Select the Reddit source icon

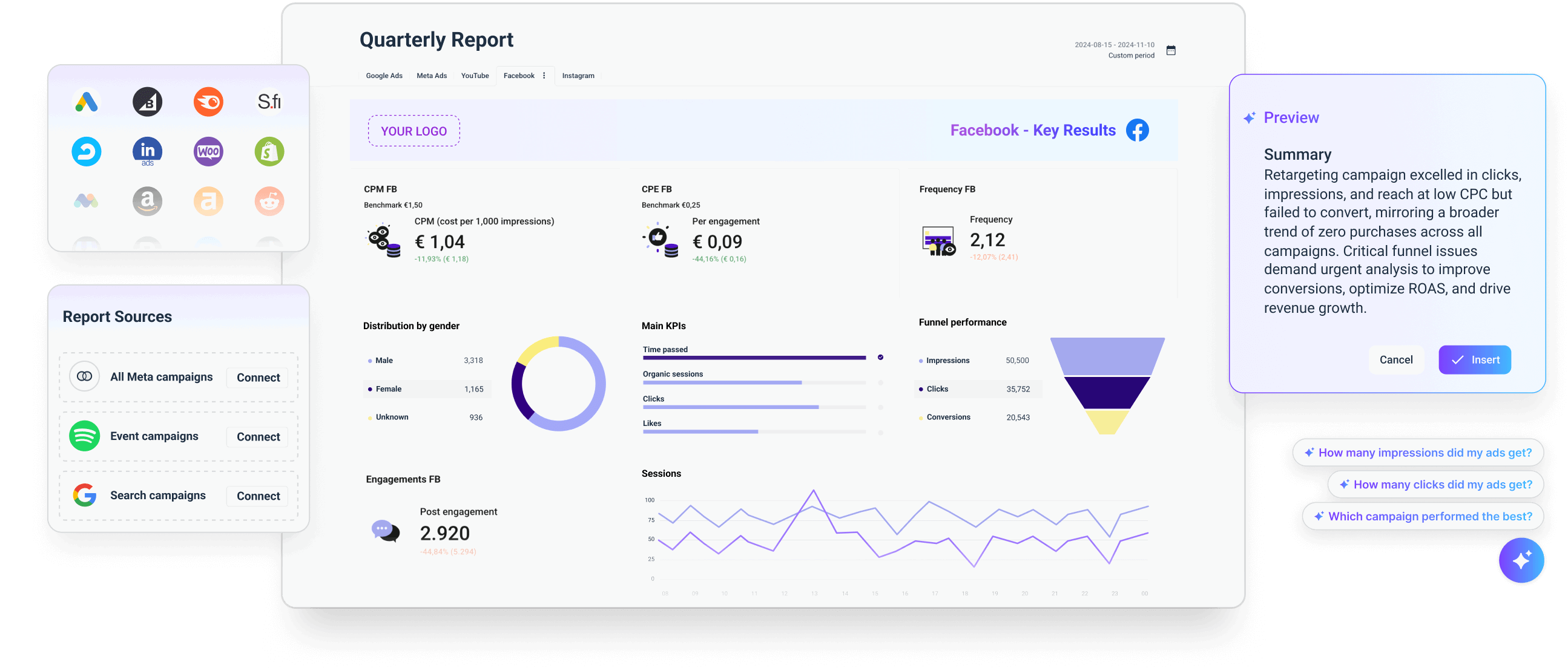pos(269,201)
